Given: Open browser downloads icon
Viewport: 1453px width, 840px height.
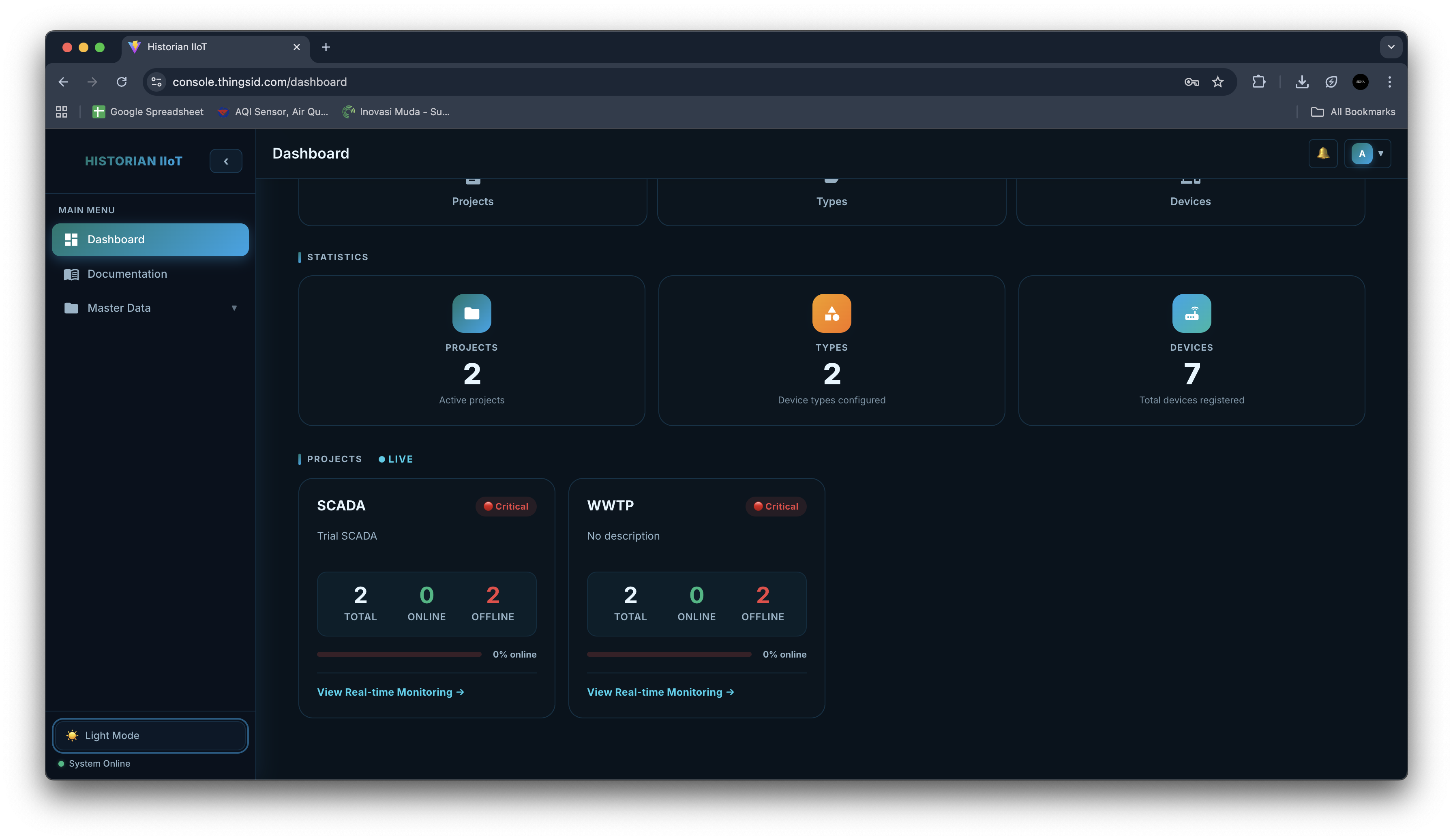Looking at the screenshot, I should [x=1302, y=82].
